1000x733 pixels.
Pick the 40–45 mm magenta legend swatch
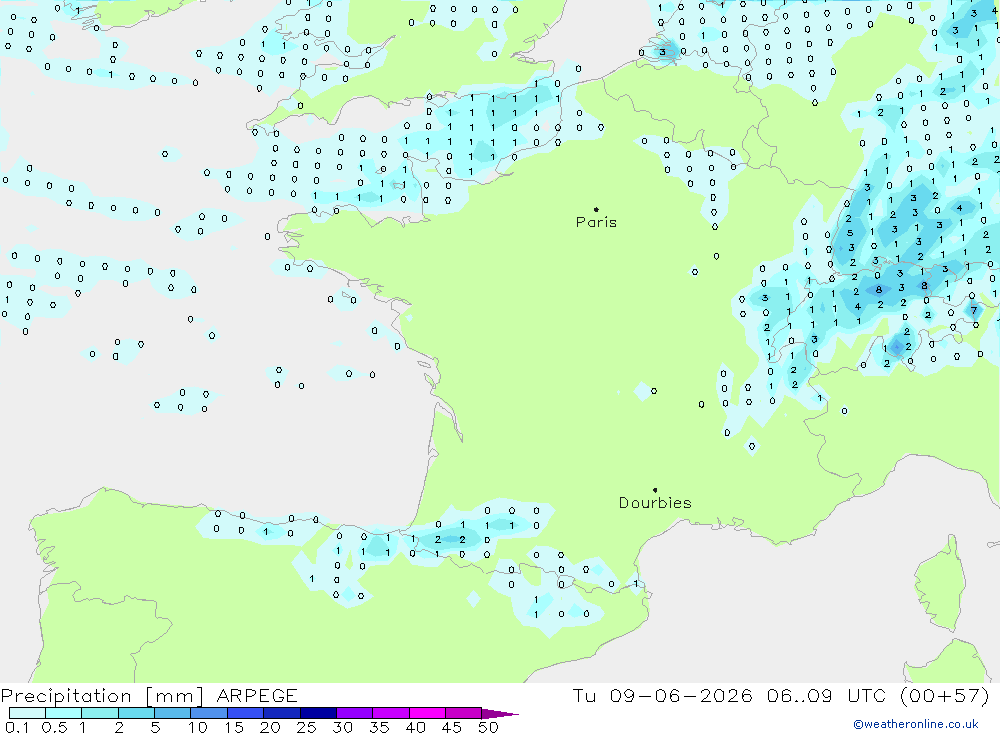(427, 713)
